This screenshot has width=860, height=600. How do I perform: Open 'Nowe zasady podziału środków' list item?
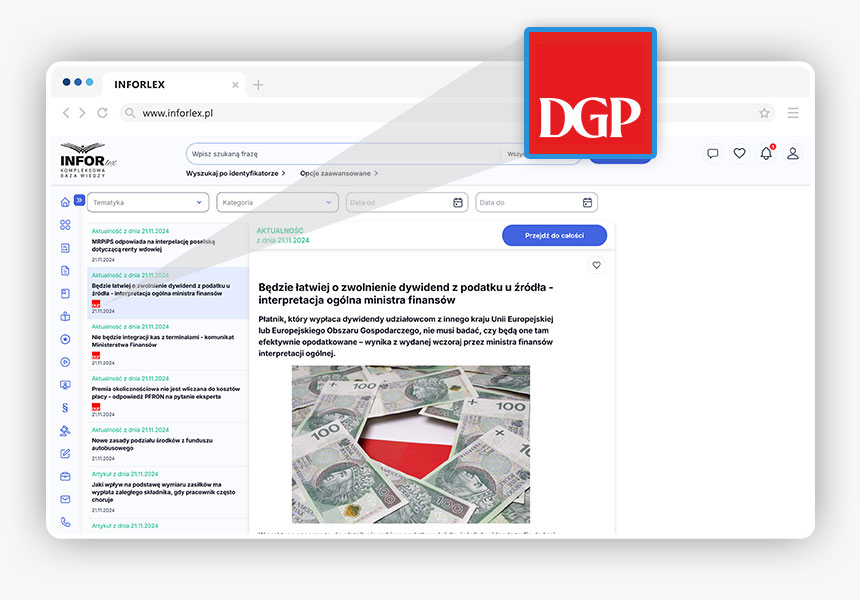[168, 444]
